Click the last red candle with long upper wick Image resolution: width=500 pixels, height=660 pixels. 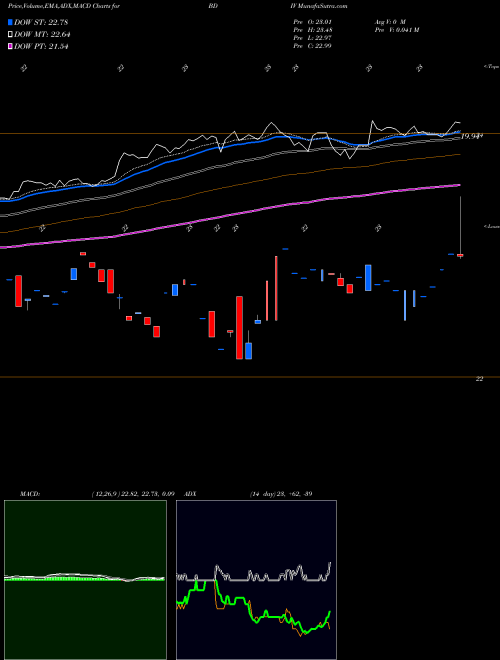pos(460,255)
